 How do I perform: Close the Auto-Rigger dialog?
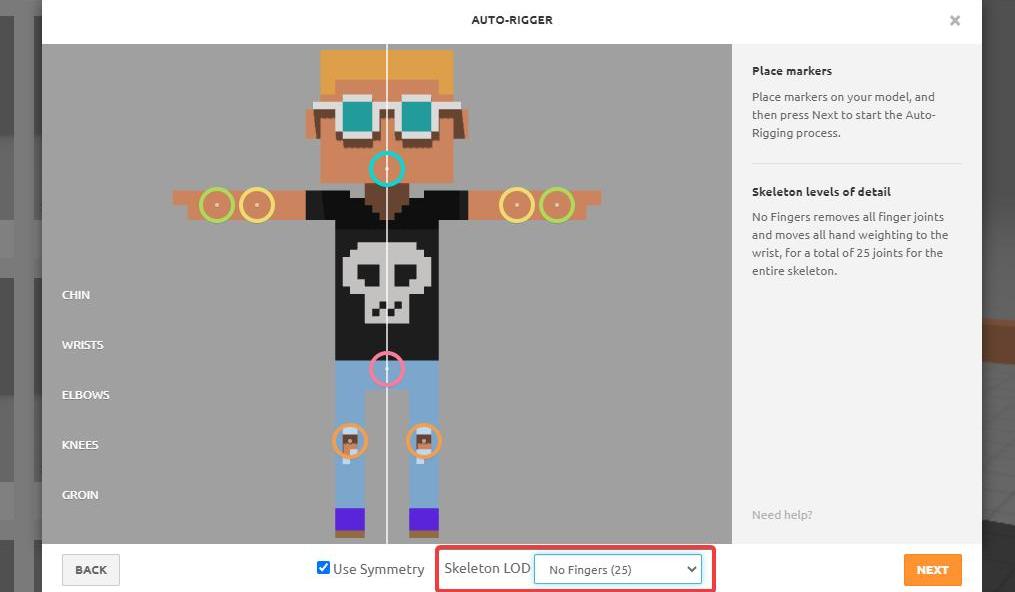955,20
